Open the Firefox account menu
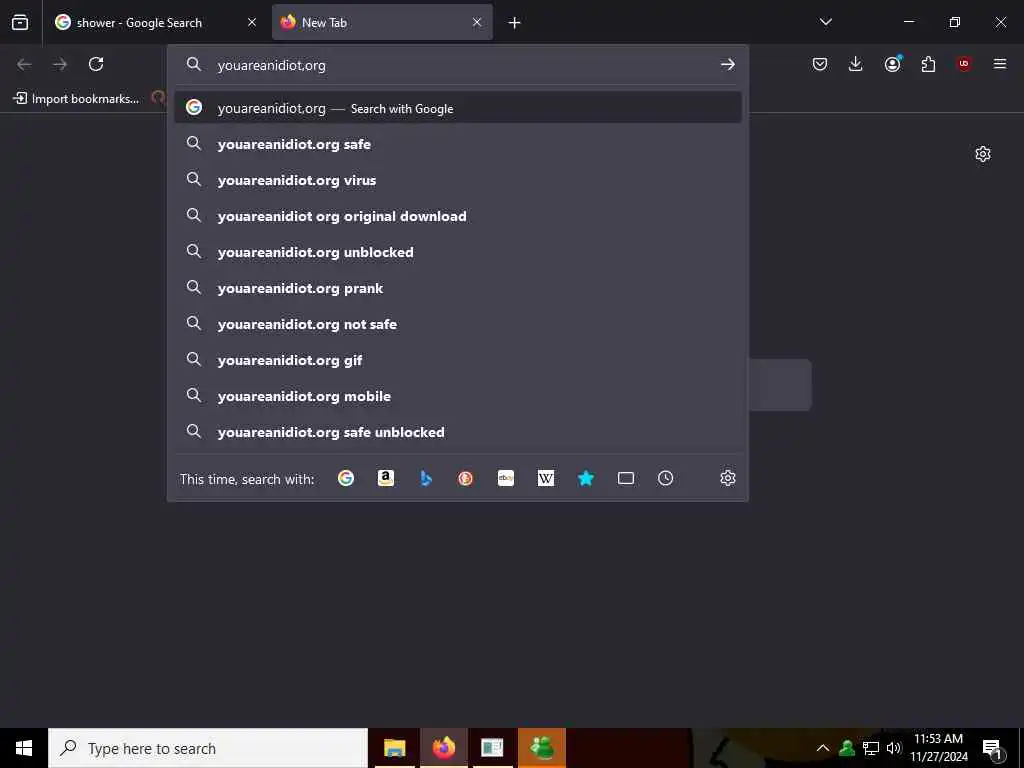 892,64
